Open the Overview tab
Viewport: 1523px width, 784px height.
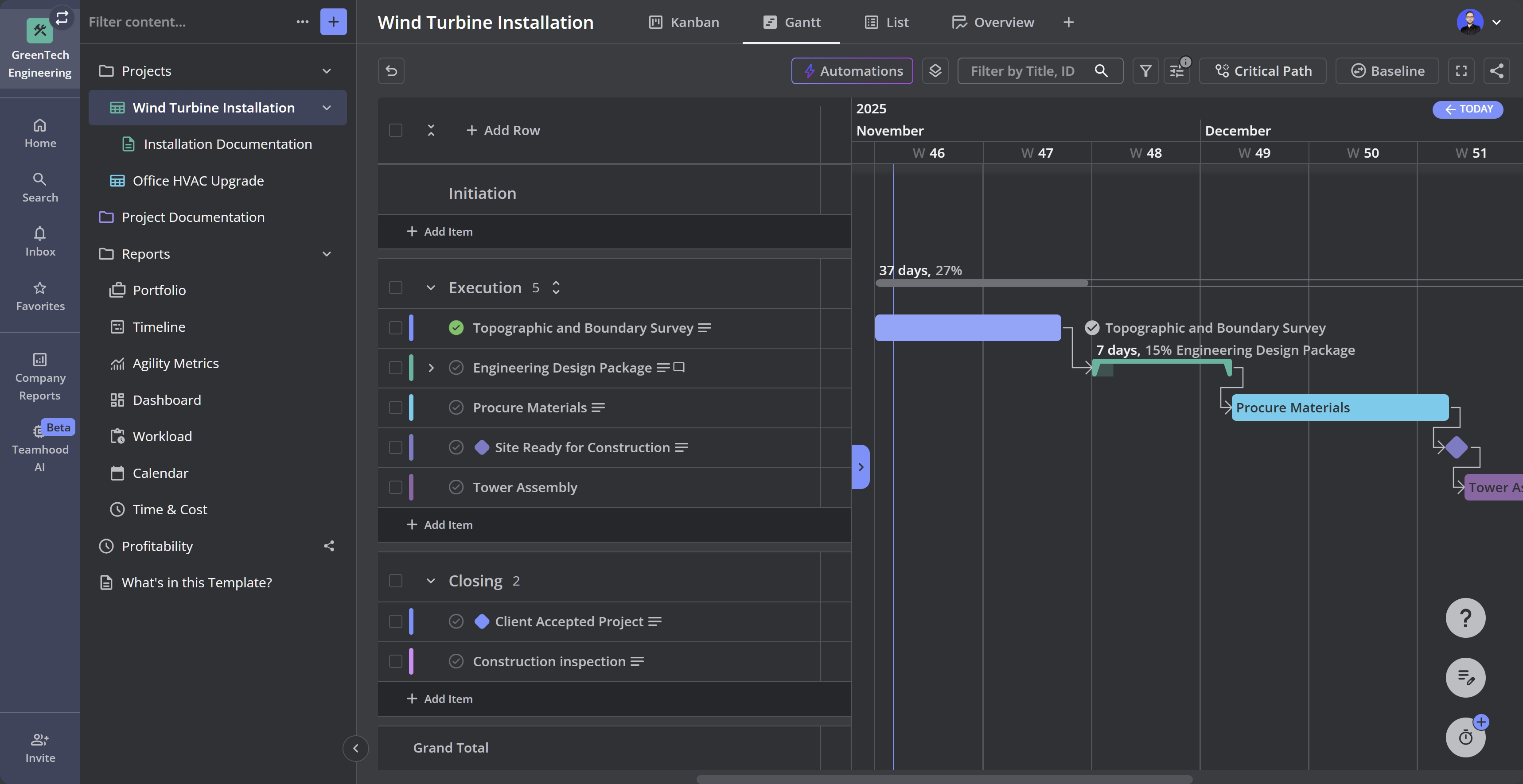tap(993, 22)
